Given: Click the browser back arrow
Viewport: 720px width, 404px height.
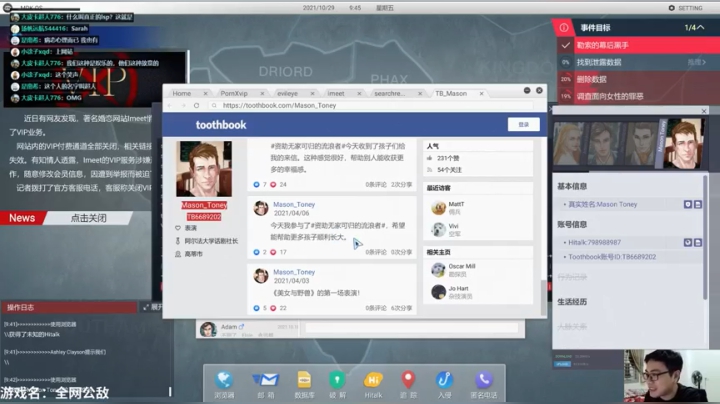Looking at the screenshot, I should pos(170,106).
